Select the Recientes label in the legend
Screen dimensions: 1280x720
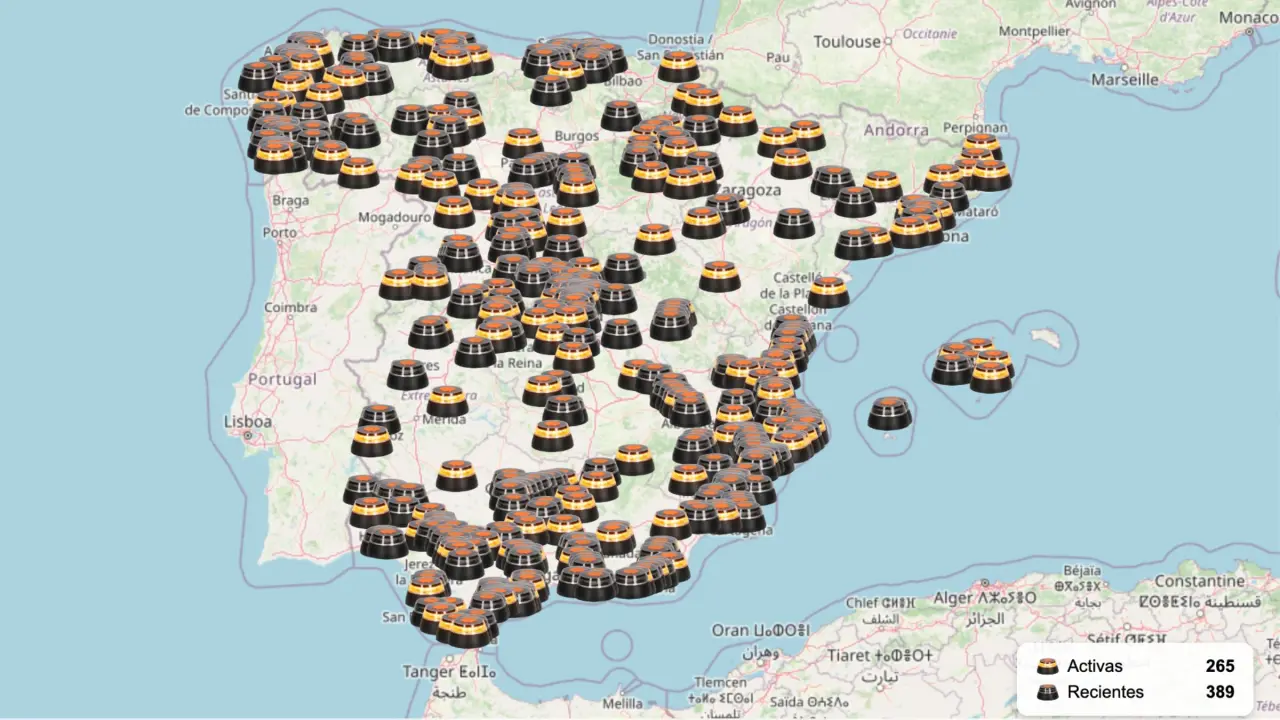[x=1105, y=692]
